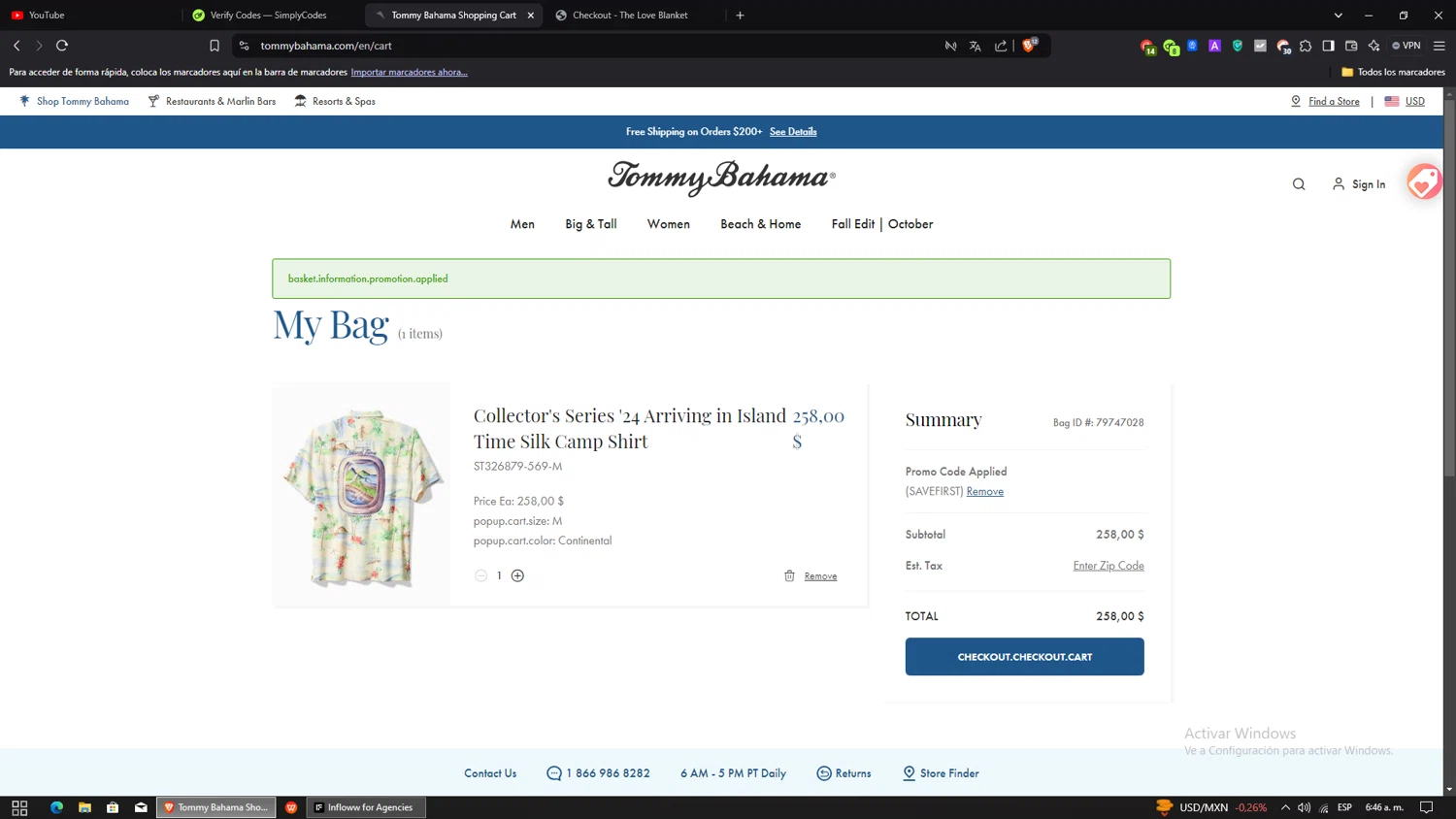Open Windows Start button

click(x=19, y=807)
